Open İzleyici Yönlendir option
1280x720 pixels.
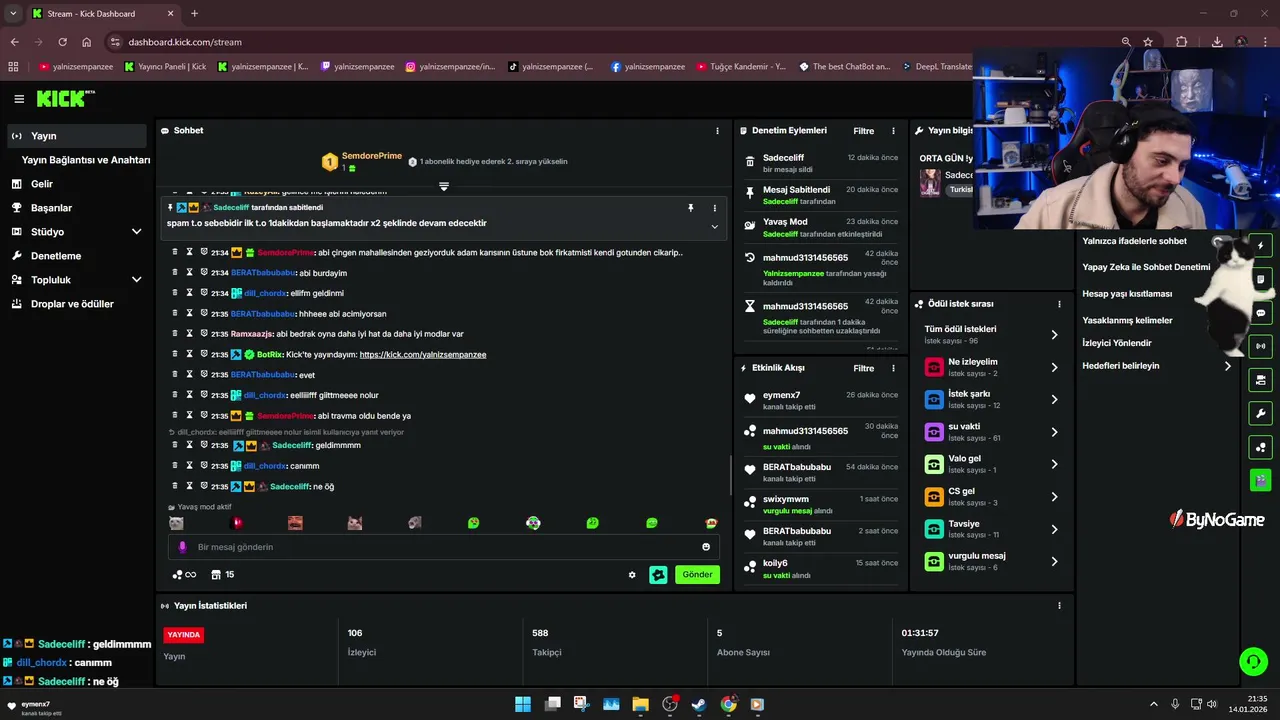pos(1117,343)
